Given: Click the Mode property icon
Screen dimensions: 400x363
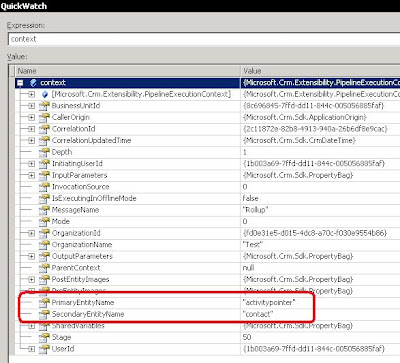Looking at the screenshot, I should click(44, 222).
